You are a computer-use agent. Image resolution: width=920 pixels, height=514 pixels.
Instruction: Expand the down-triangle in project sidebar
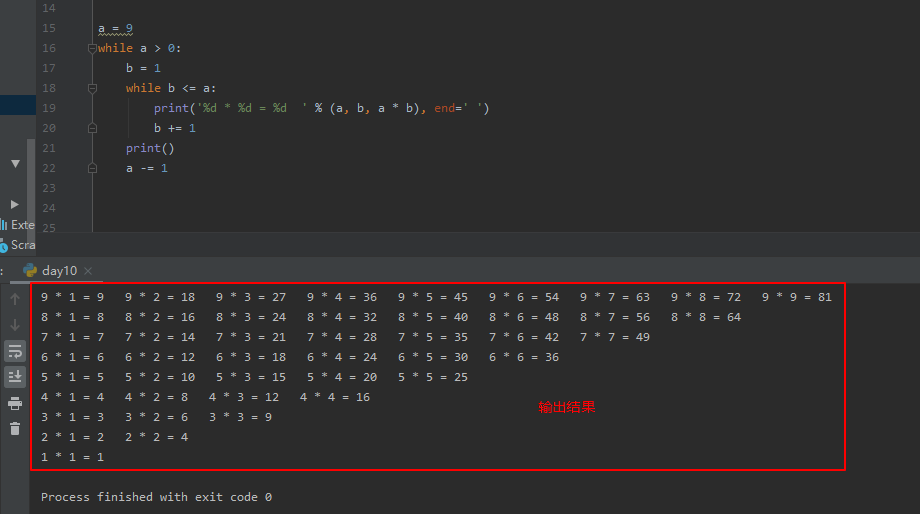click(x=15, y=164)
